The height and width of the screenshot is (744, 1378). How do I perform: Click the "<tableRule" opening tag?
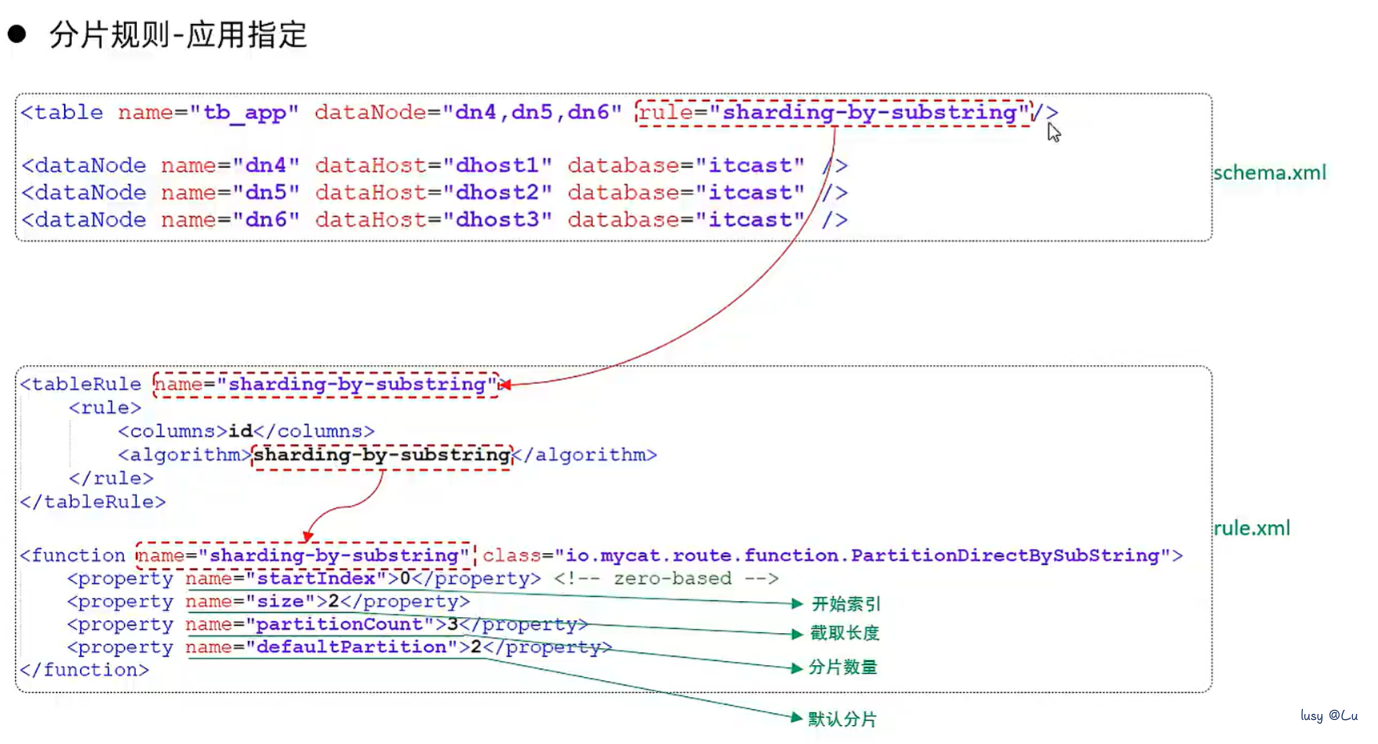coord(81,385)
